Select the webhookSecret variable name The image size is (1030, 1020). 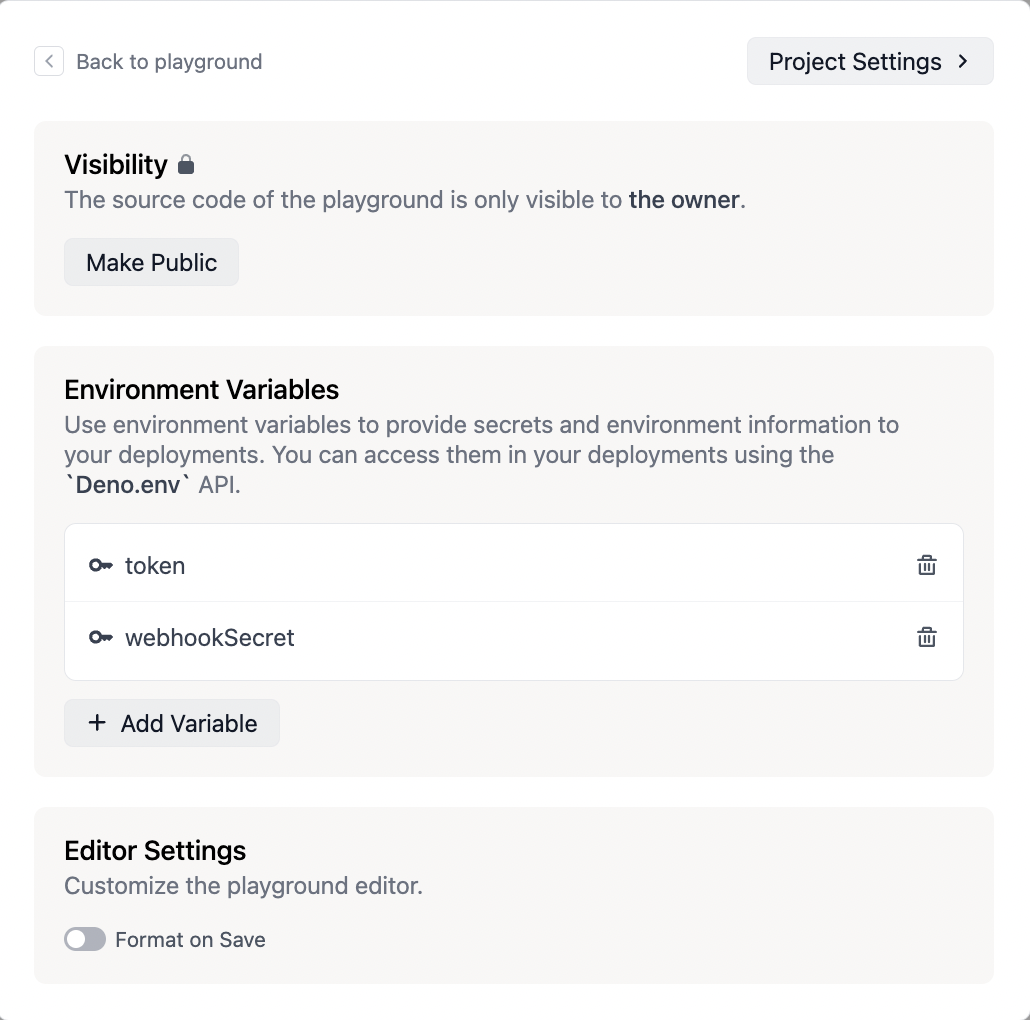point(210,638)
